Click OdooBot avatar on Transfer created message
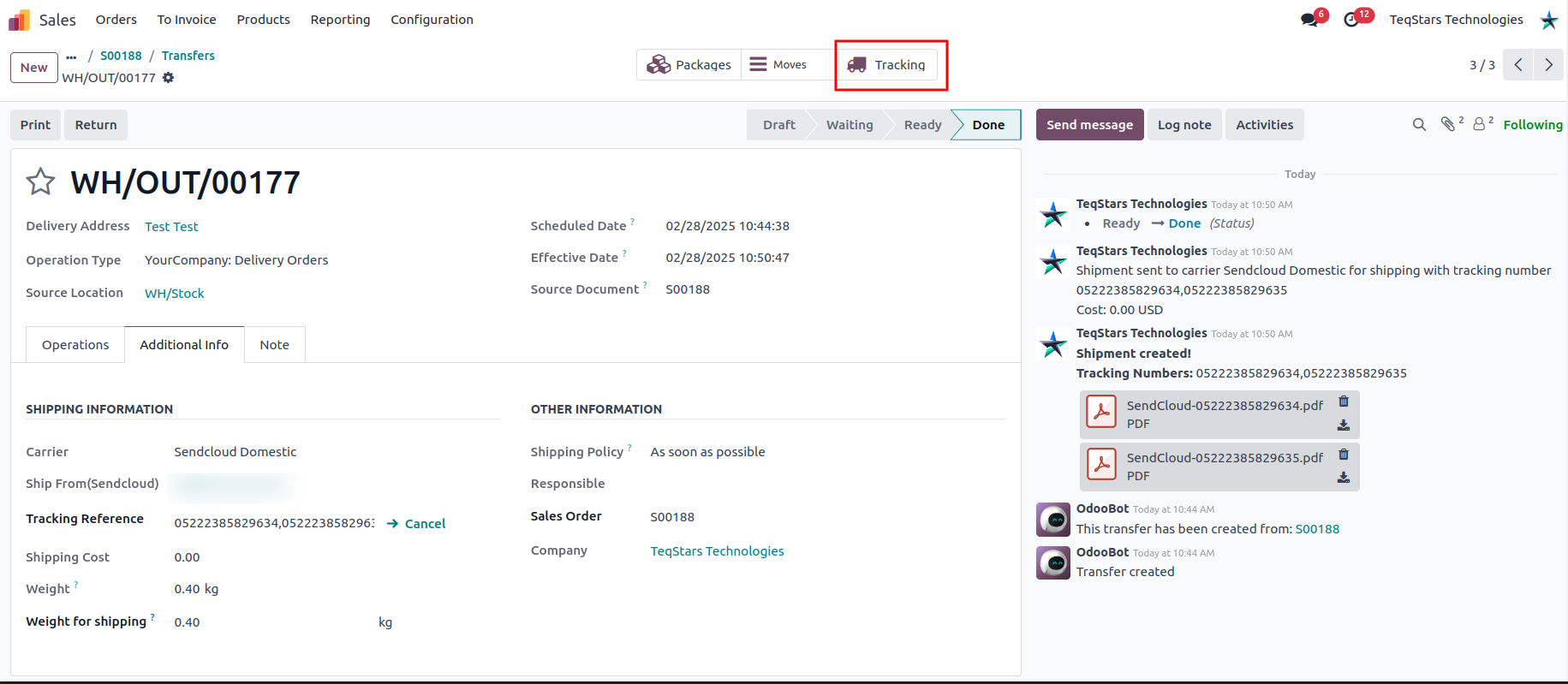Viewport: 1568px width, 684px height. pyautogui.click(x=1053, y=563)
